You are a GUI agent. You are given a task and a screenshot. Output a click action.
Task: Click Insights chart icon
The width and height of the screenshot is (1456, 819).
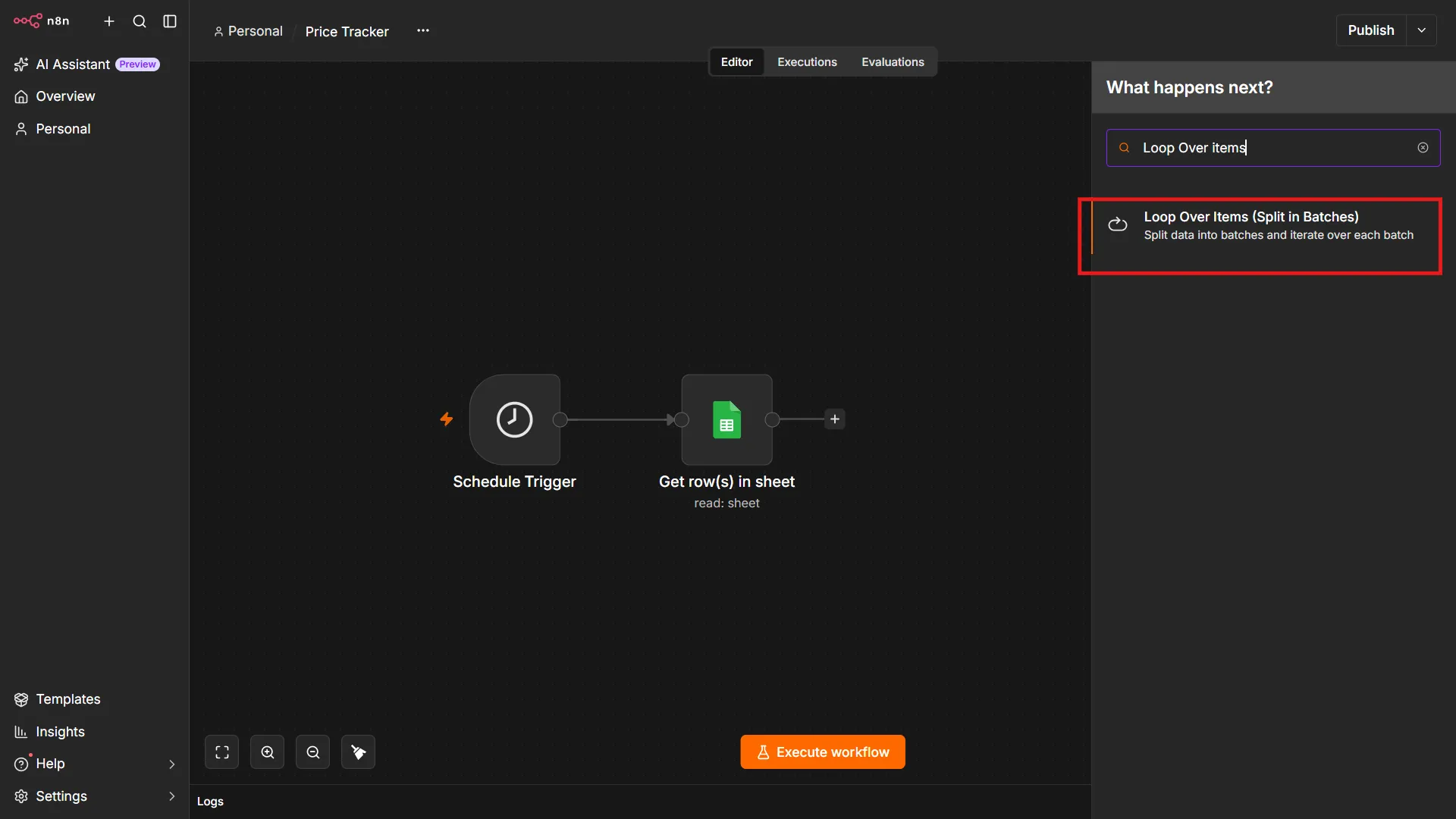pyautogui.click(x=21, y=732)
